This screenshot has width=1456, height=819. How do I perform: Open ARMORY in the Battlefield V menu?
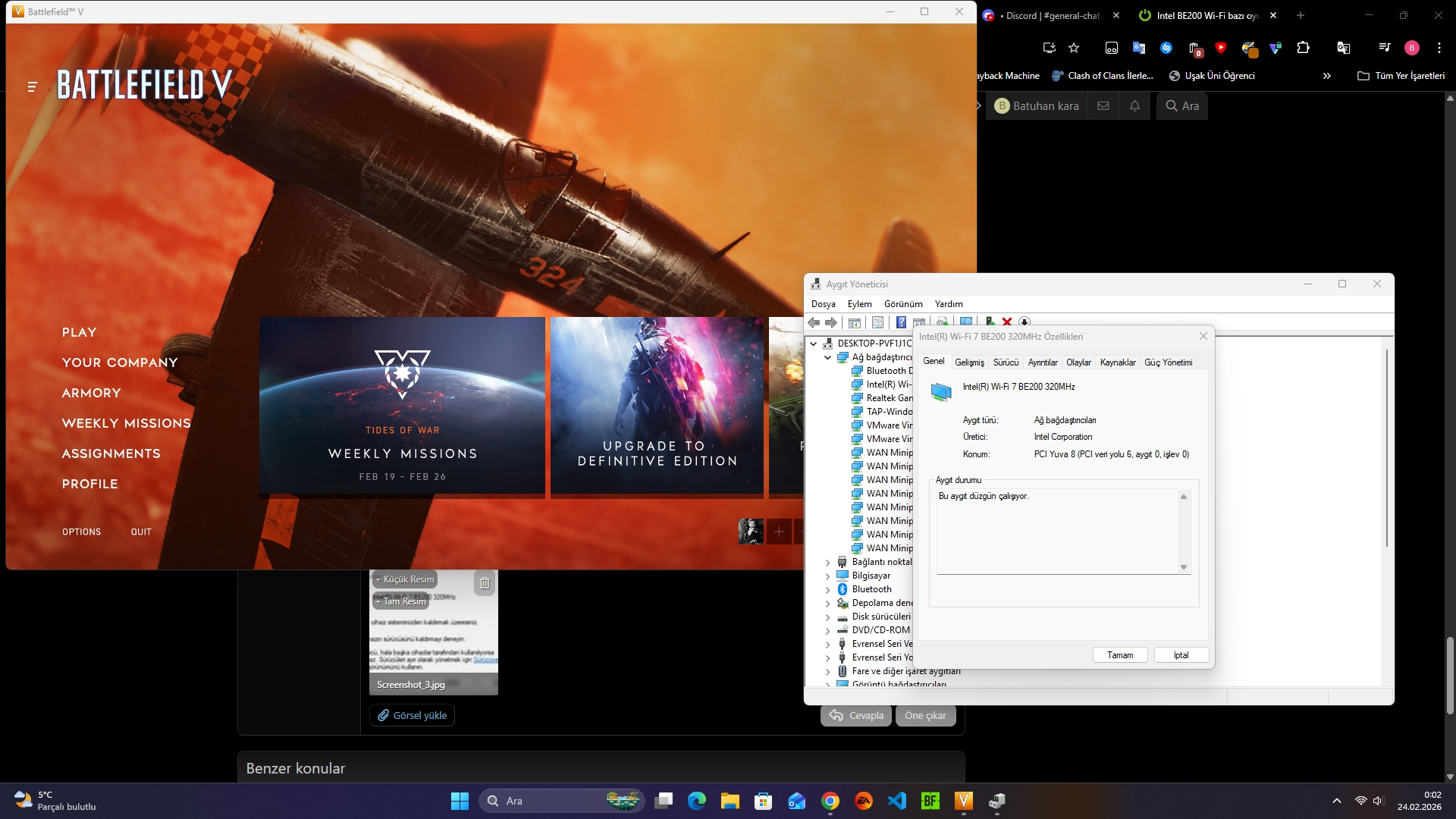click(x=91, y=393)
